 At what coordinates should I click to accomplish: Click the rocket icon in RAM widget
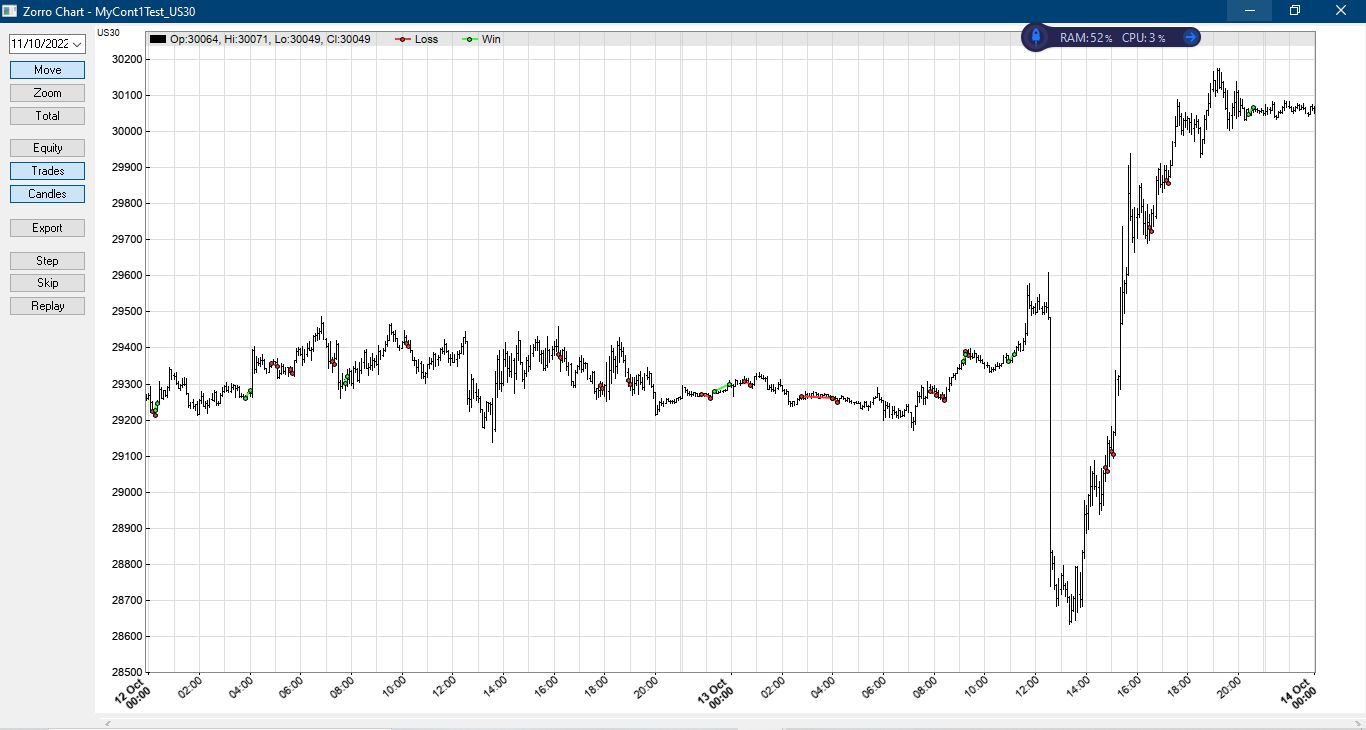pyautogui.click(x=1036, y=37)
